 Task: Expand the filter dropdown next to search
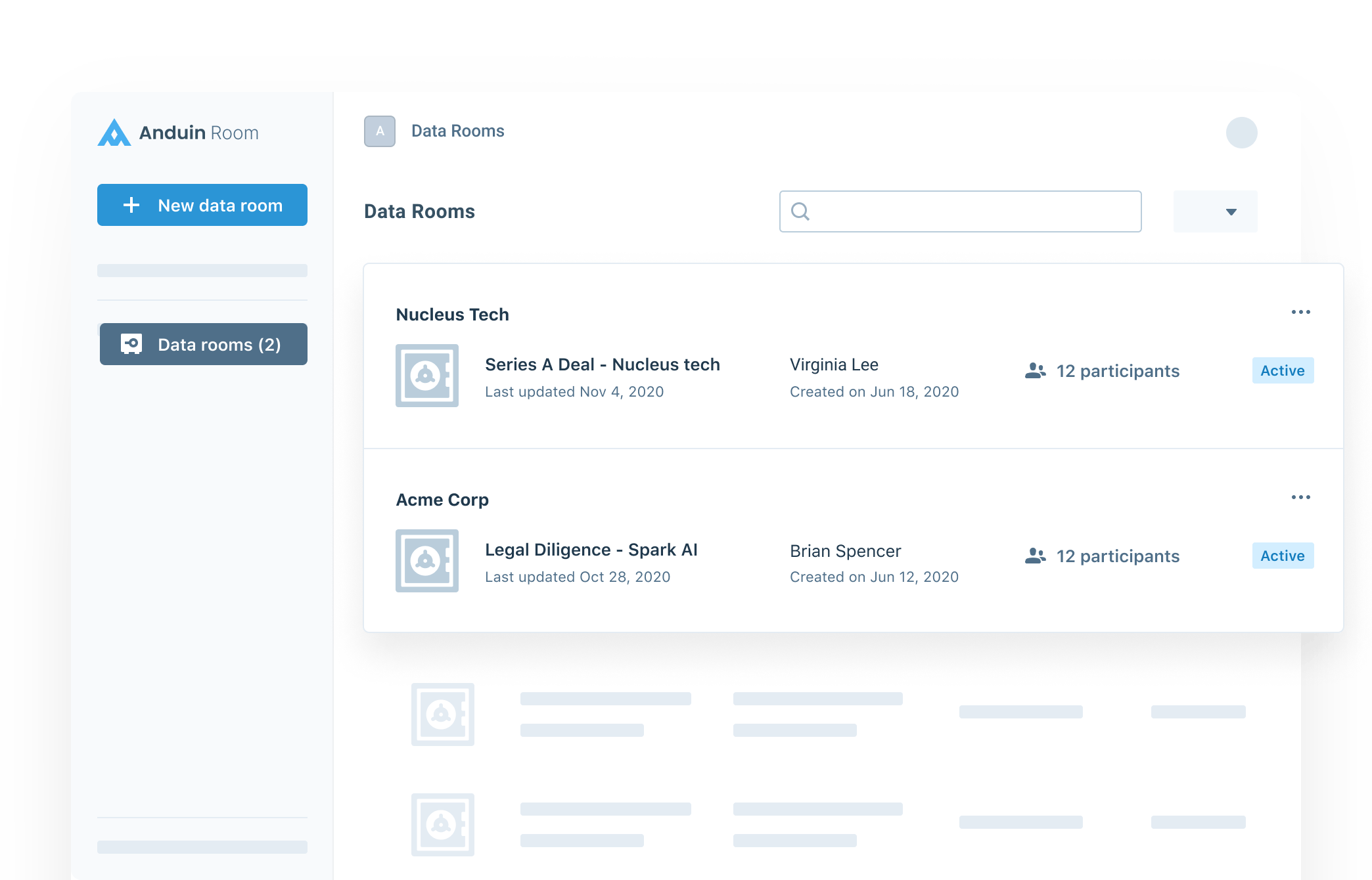coord(1216,211)
